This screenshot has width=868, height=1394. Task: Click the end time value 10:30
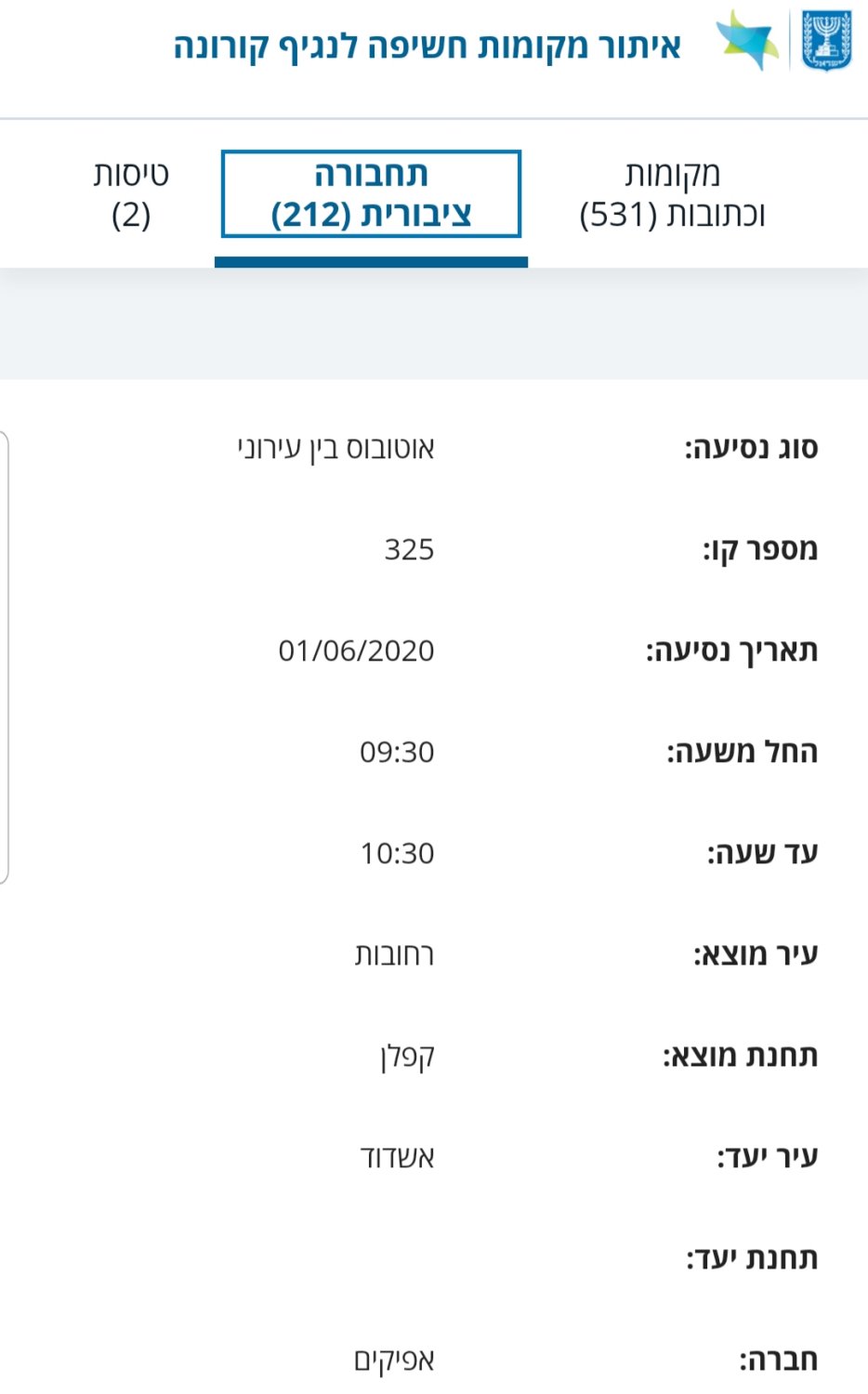coord(397,853)
